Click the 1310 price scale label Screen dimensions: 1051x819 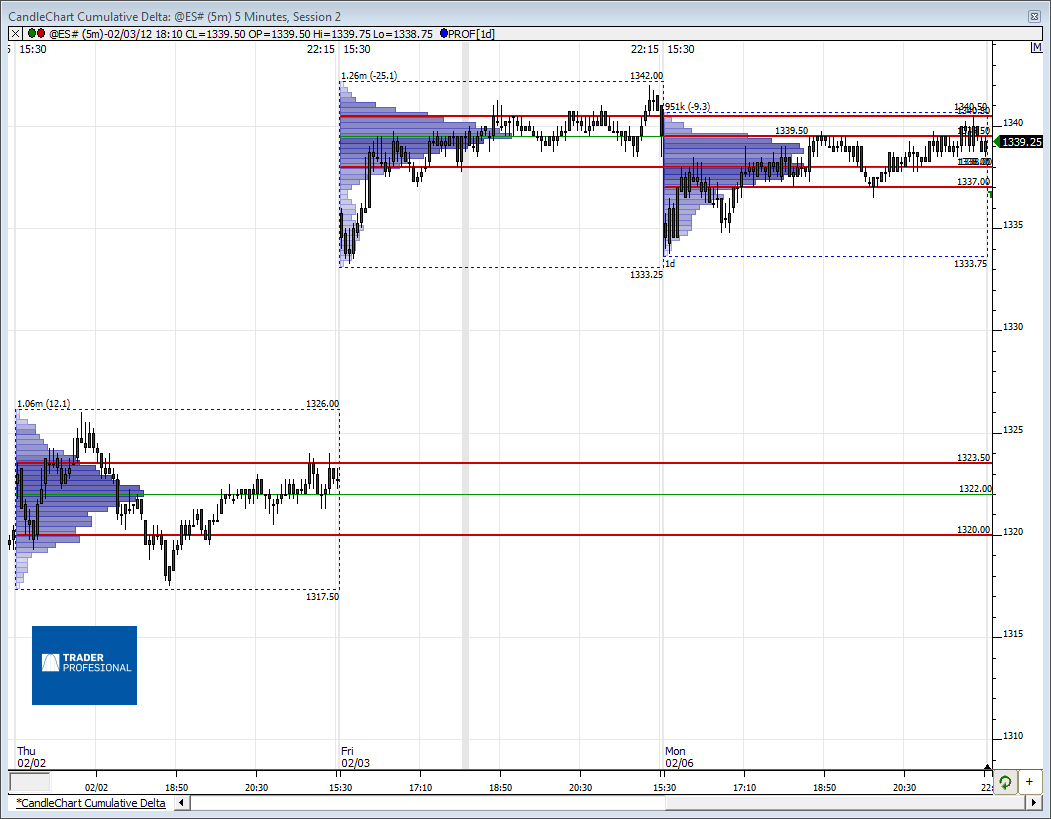[1013, 735]
